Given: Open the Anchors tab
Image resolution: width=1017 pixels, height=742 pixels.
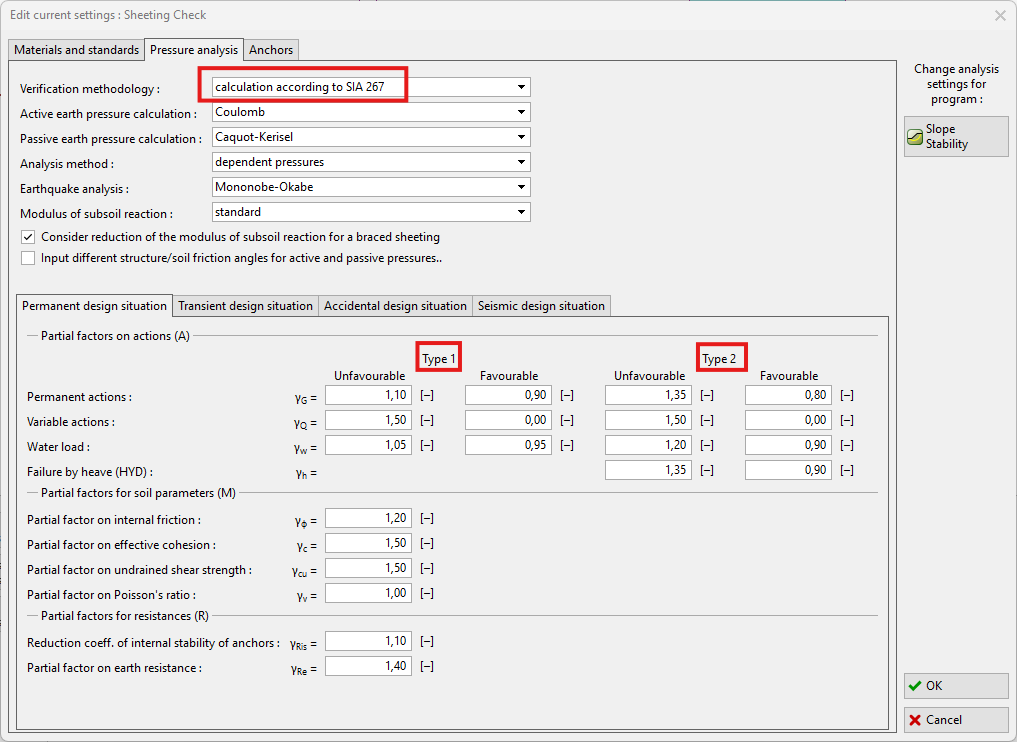Looking at the screenshot, I should click(271, 50).
